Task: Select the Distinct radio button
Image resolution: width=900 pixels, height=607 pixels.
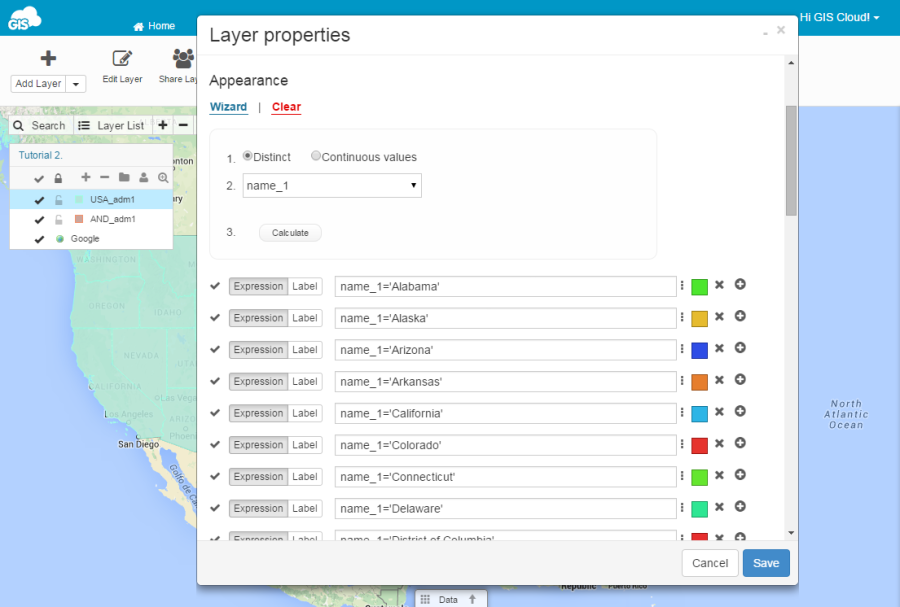Action: (x=247, y=155)
